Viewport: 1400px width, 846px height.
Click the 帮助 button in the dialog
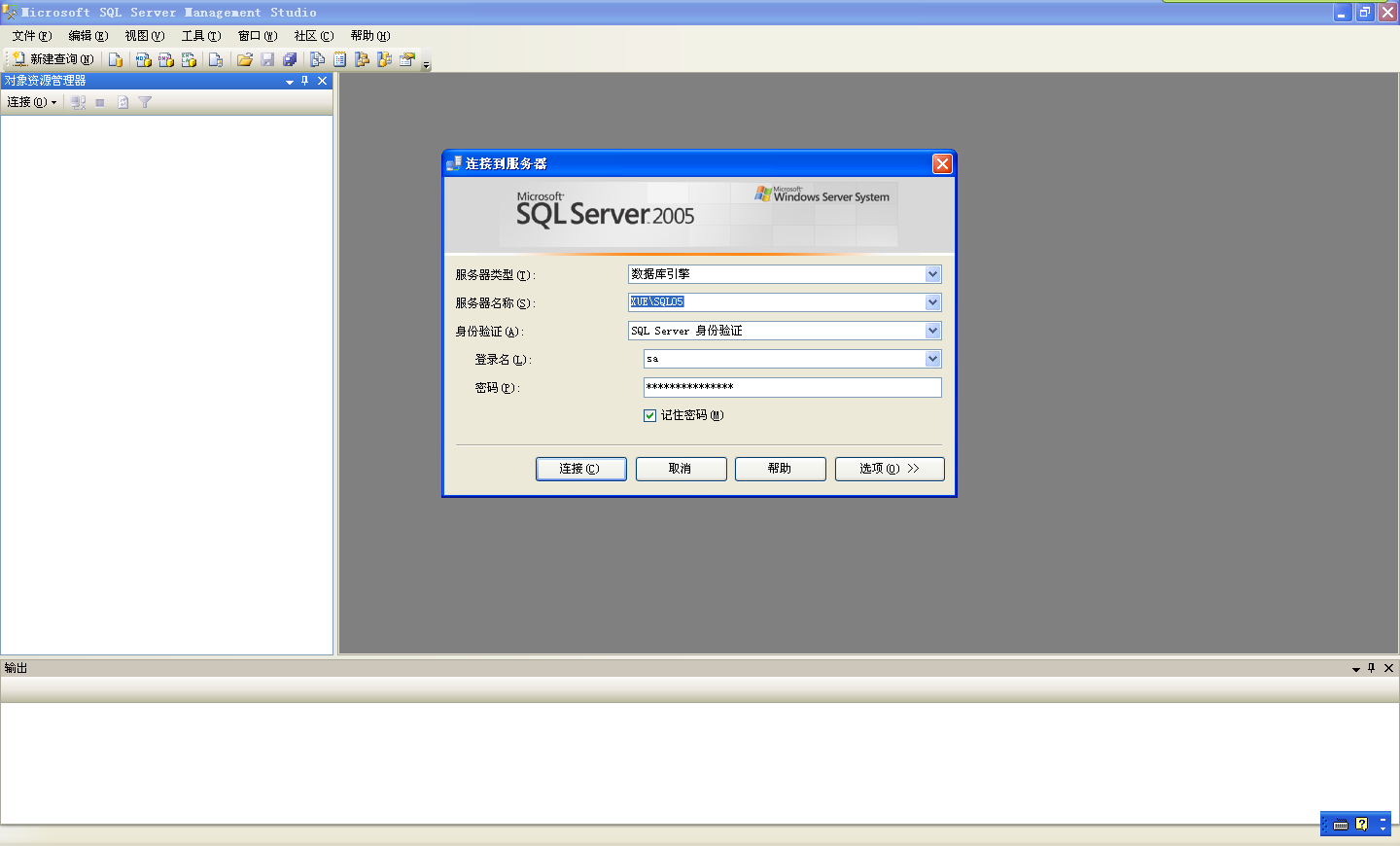pos(780,469)
